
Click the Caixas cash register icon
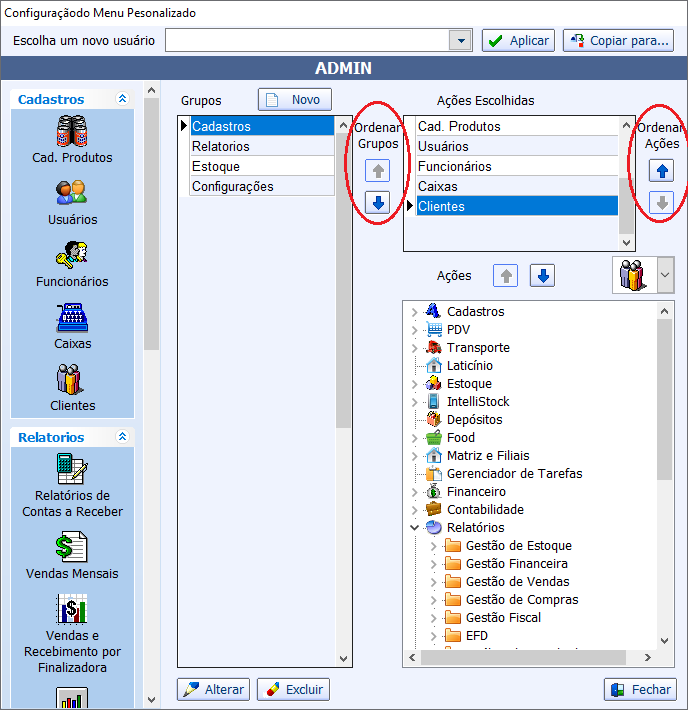pos(72,317)
